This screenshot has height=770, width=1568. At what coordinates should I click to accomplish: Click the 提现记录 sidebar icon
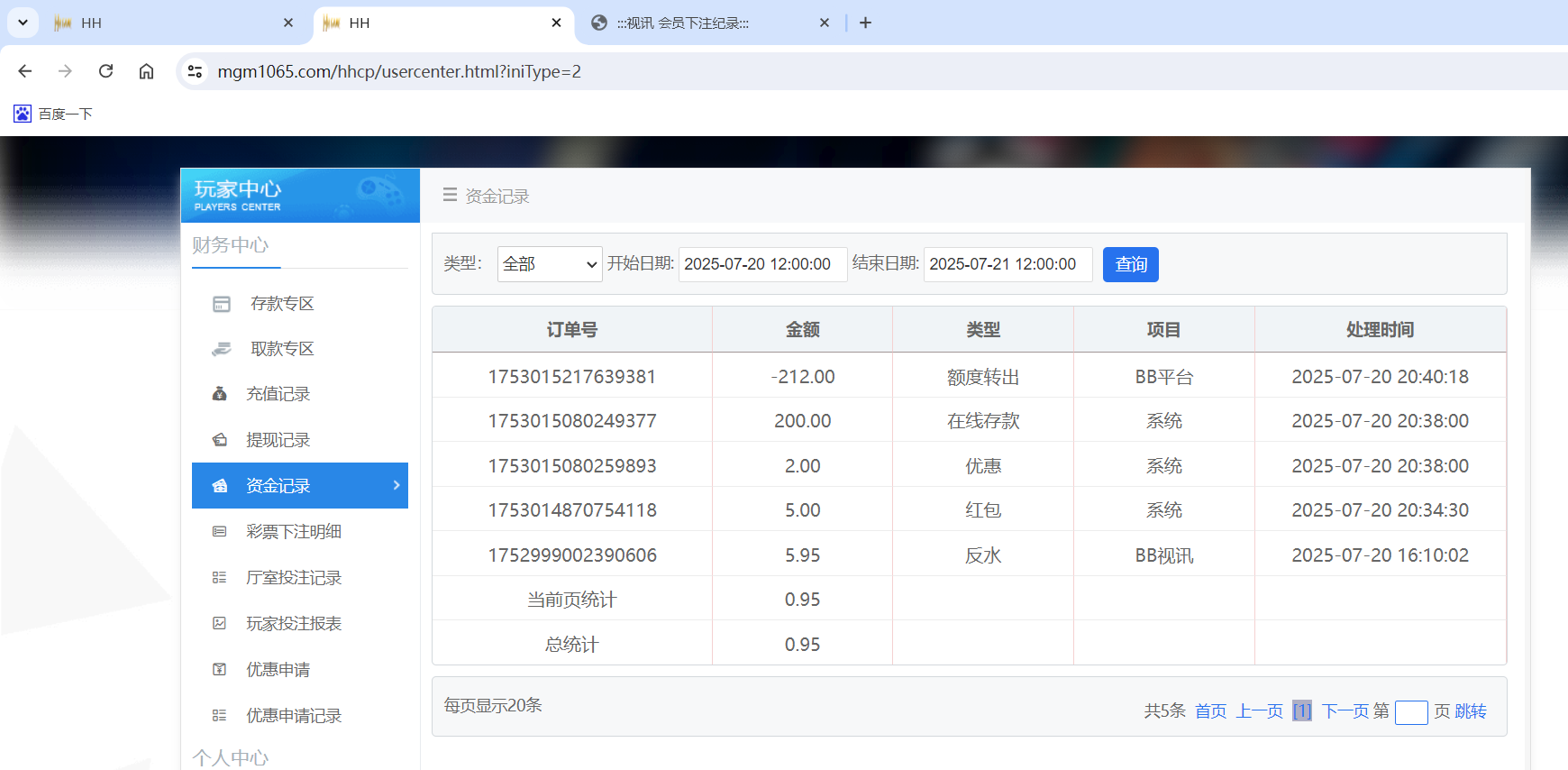tap(219, 440)
